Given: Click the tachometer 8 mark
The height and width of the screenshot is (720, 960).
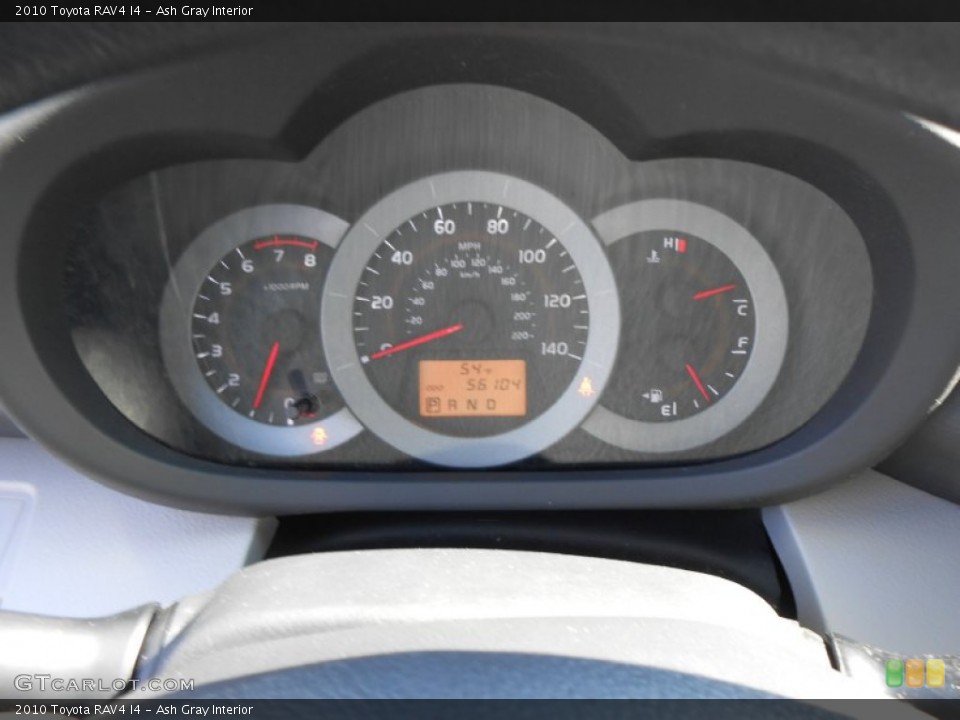Looking at the screenshot, I should pos(310,260).
